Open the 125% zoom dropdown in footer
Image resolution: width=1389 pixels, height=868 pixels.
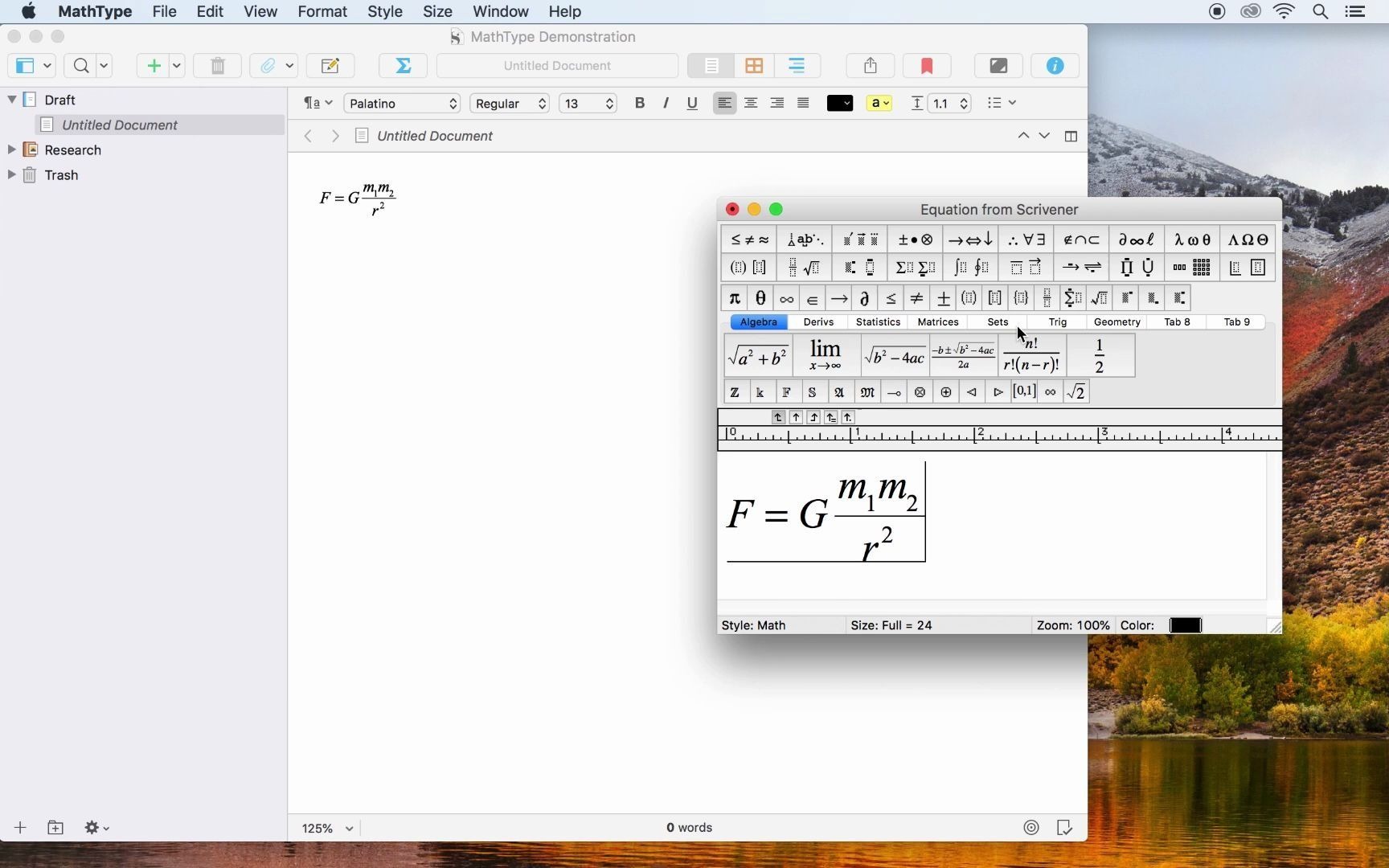328,828
